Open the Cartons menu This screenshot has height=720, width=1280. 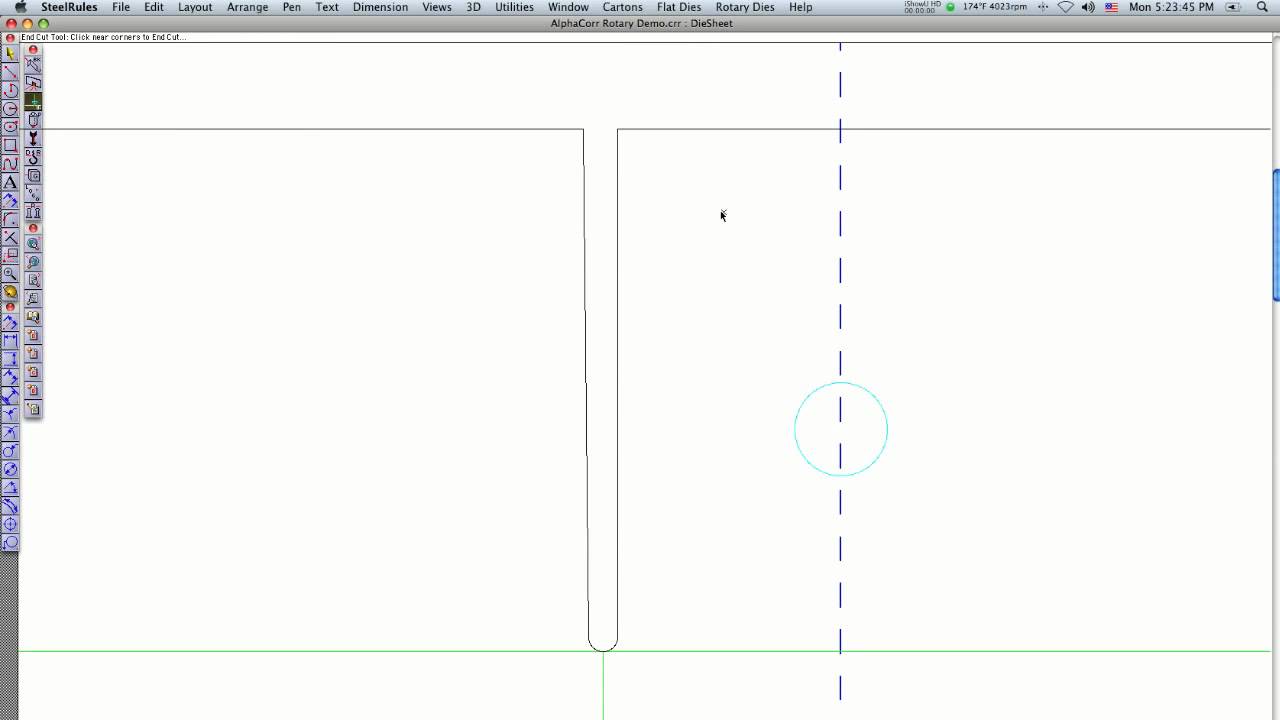tap(622, 7)
